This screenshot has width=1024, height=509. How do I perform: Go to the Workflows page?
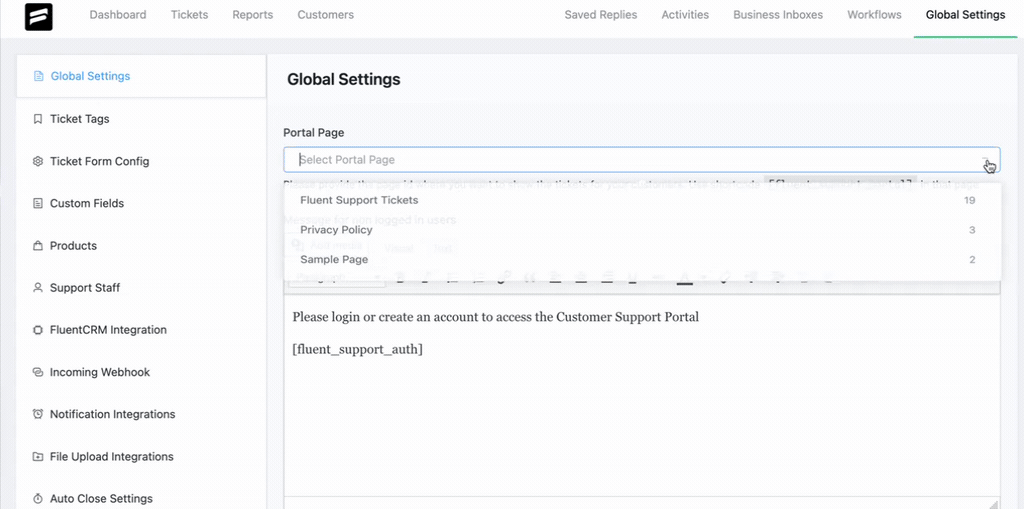pos(874,14)
